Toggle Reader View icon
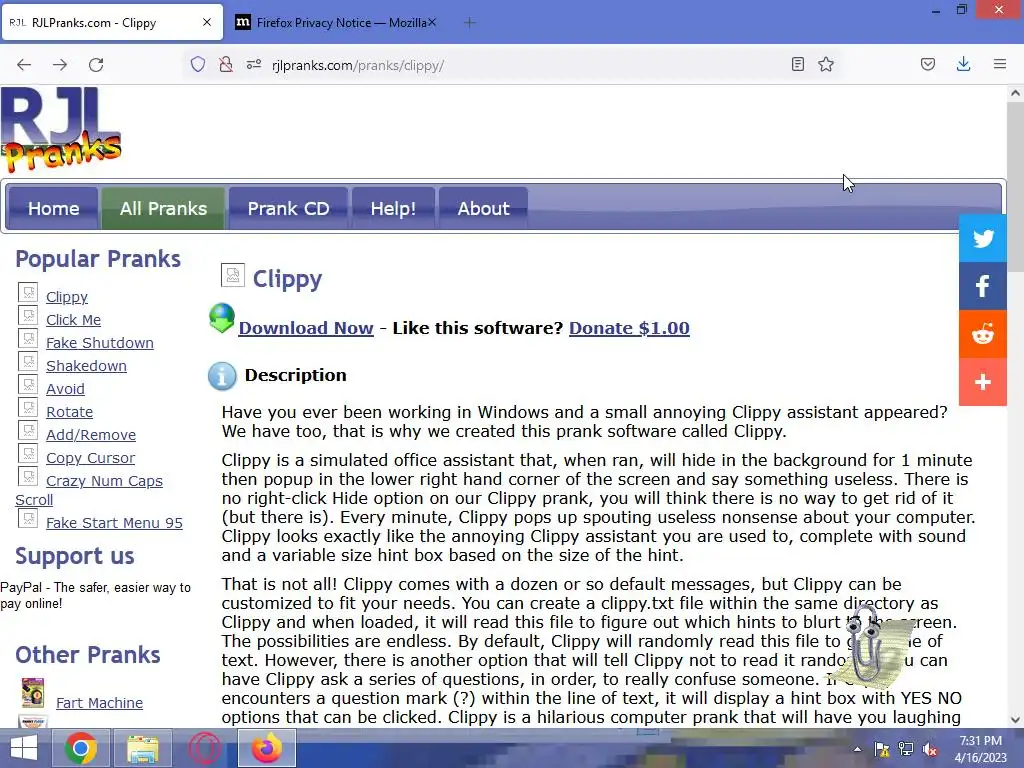Viewport: 1024px width, 768px height. [797, 64]
